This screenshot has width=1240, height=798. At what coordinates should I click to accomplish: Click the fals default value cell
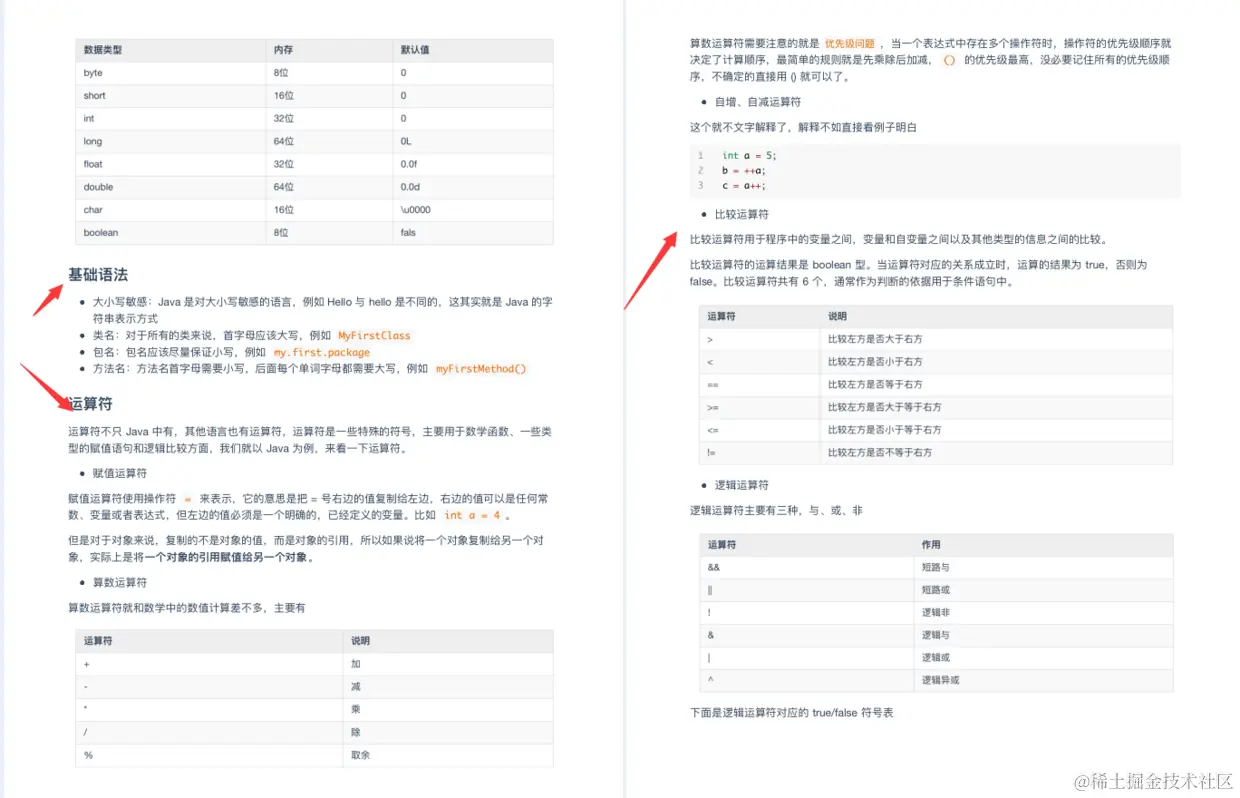click(473, 232)
